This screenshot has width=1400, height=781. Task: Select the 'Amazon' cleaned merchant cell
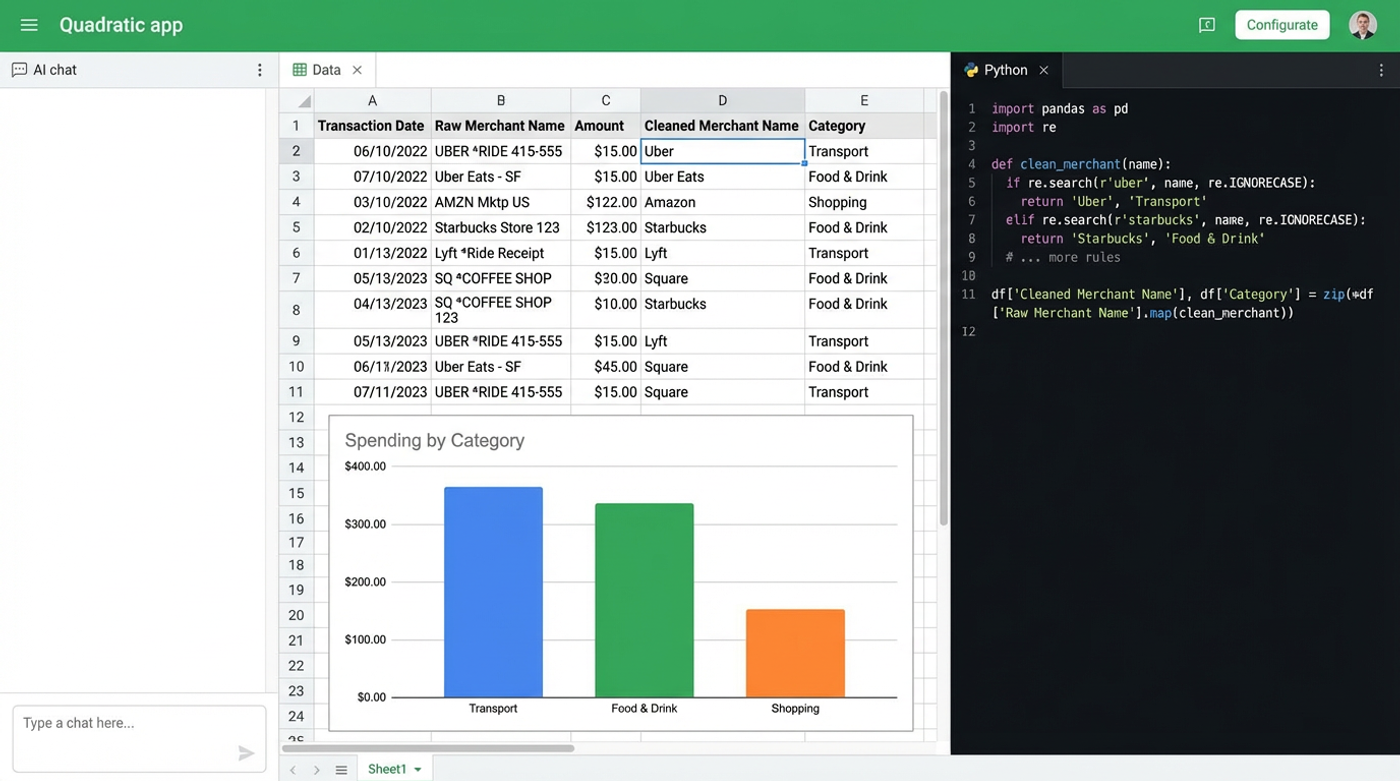point(722,202)
